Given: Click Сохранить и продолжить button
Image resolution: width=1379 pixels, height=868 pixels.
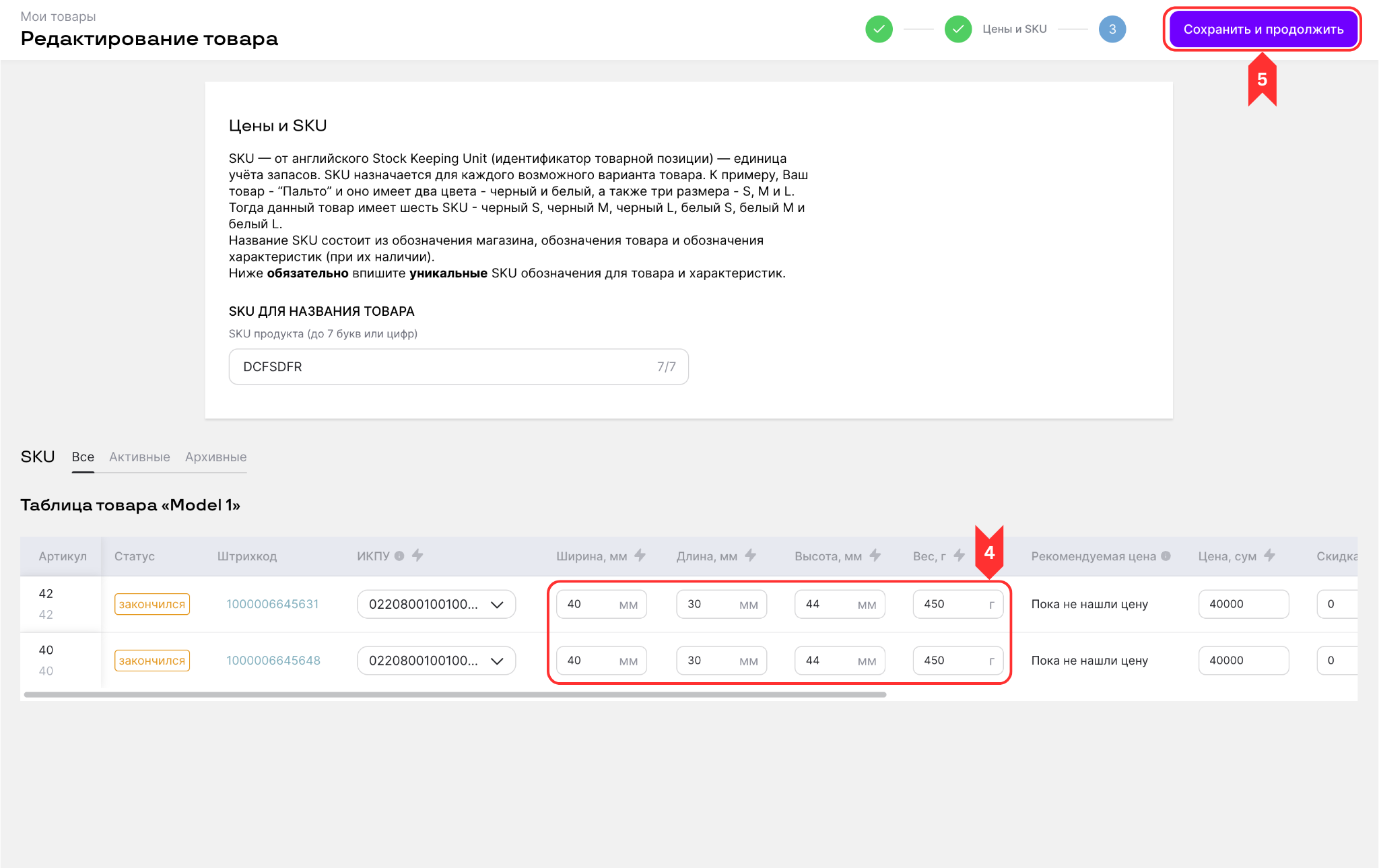Looking at the screenshot, I should click(1263, 29).
